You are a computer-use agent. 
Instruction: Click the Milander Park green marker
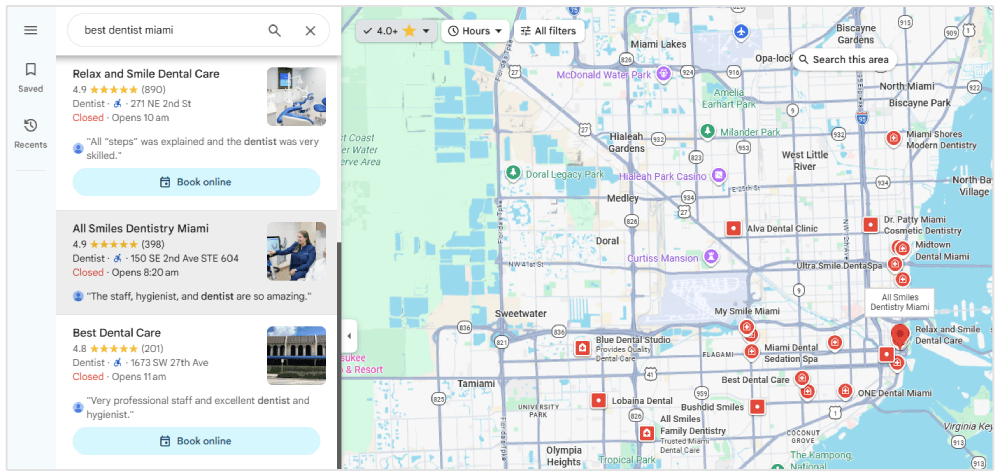(707, 131)
